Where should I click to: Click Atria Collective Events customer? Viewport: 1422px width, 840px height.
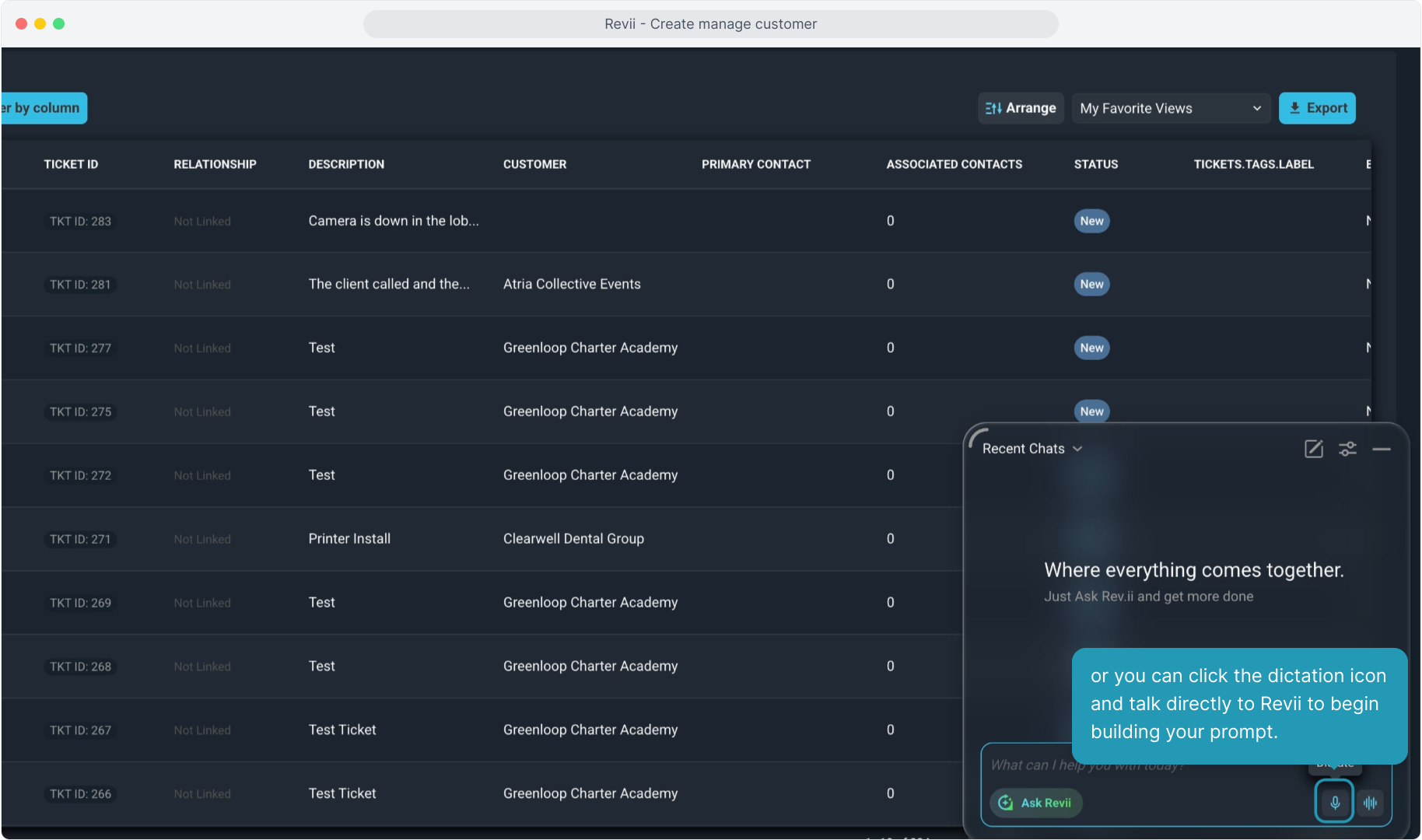pos(572,284)
